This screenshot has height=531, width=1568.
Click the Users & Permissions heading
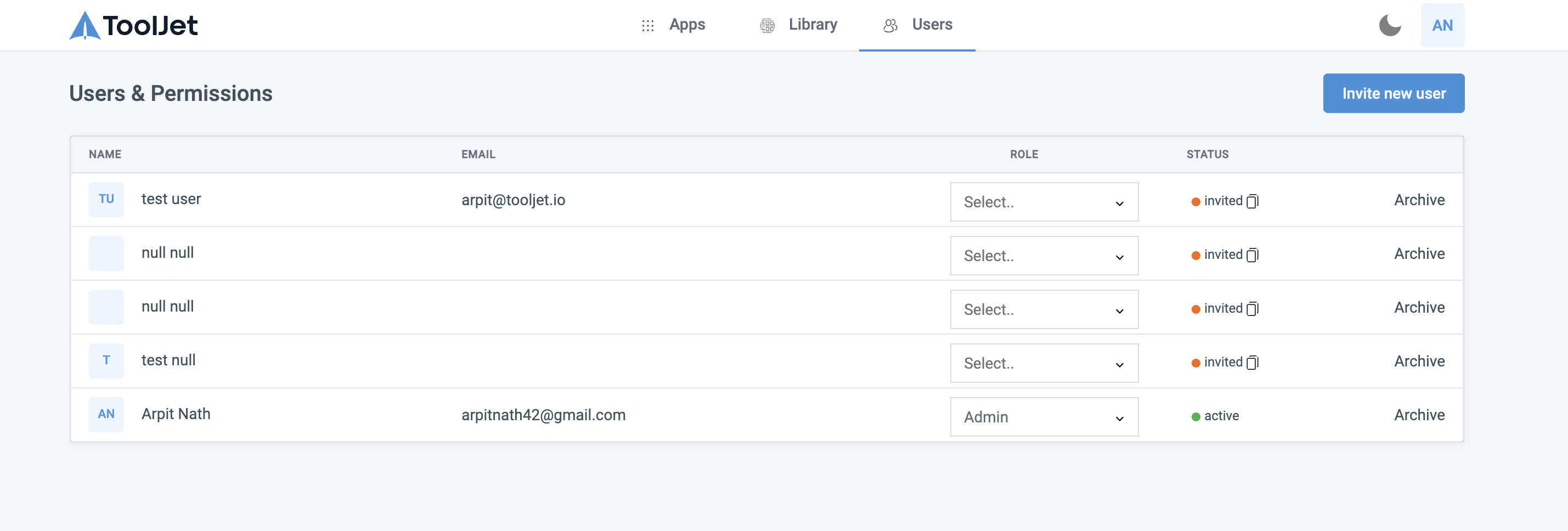click(x=171, y=93)
